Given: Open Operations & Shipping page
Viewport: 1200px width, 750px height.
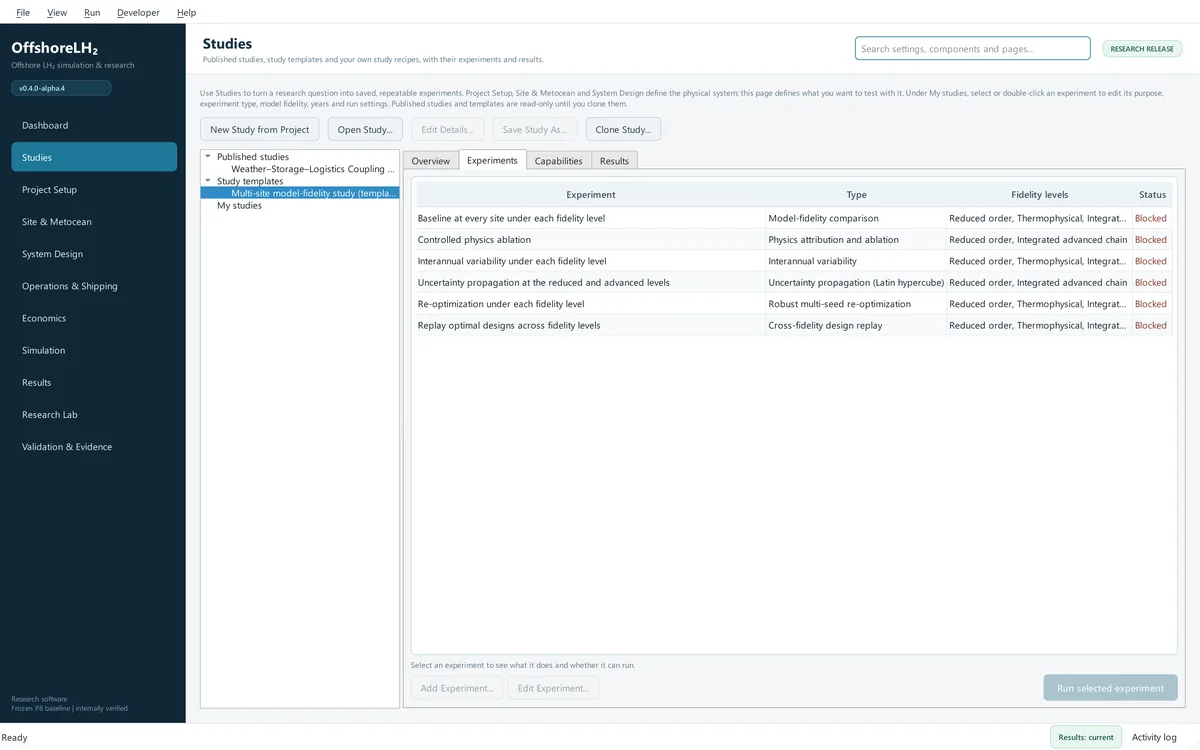Looking at the screenshot, I should (94, 286).
